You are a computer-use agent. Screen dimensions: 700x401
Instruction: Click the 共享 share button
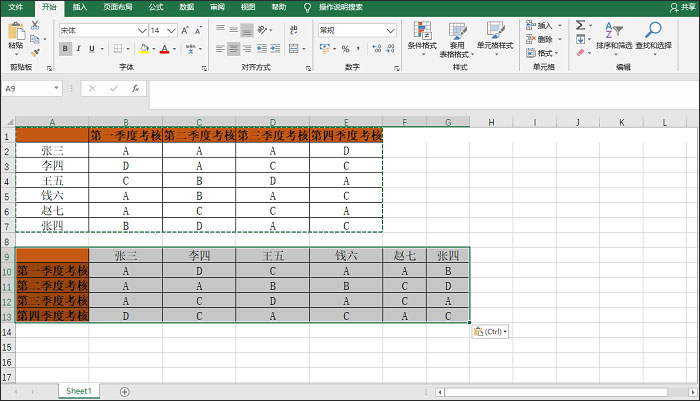683,7
